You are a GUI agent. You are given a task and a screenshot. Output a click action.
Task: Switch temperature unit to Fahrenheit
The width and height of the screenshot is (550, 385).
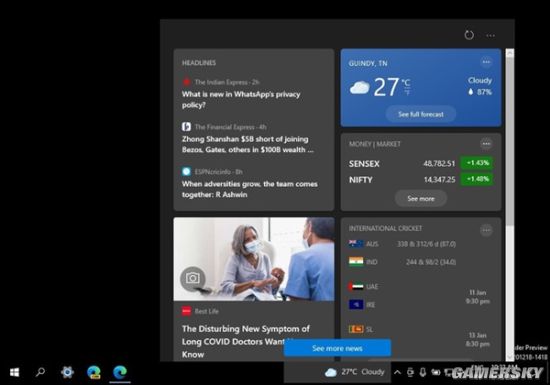tap(407, 93)
